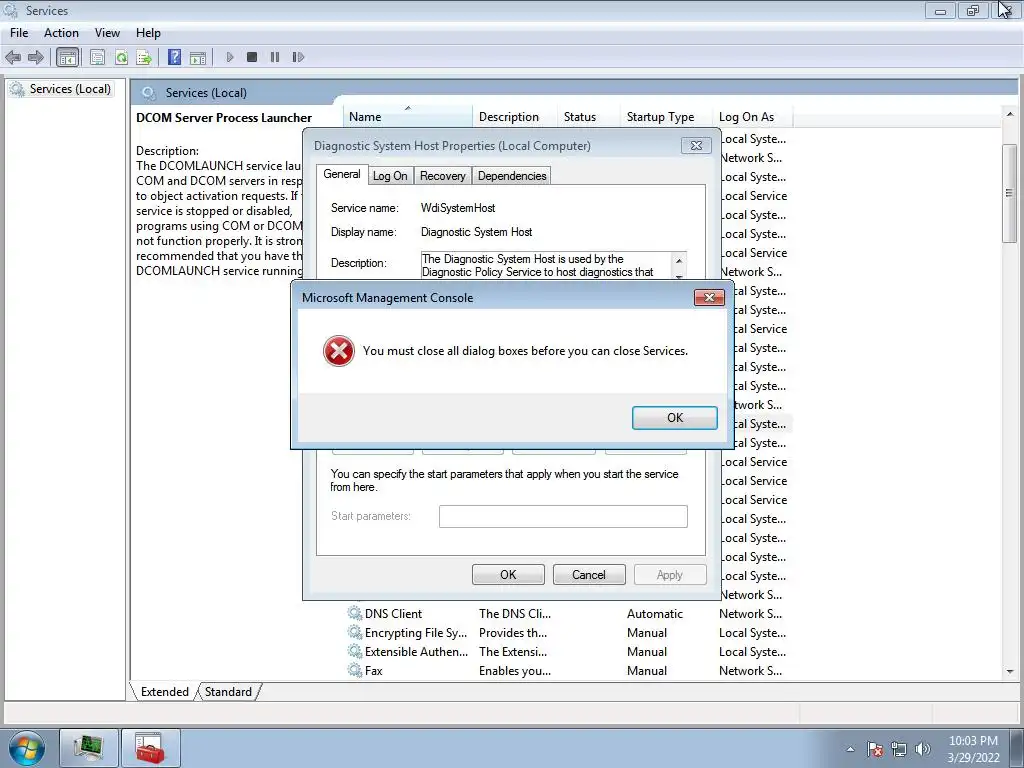
Task: Switch to the Standard view tab
Action: (x=228, y=692)
